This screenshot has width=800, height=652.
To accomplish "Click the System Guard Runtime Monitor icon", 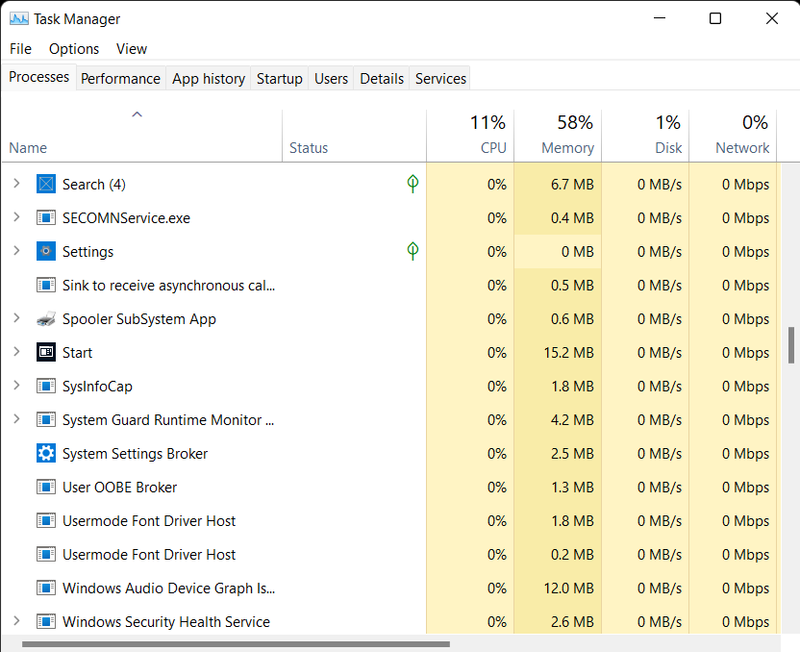I will 46,420.
